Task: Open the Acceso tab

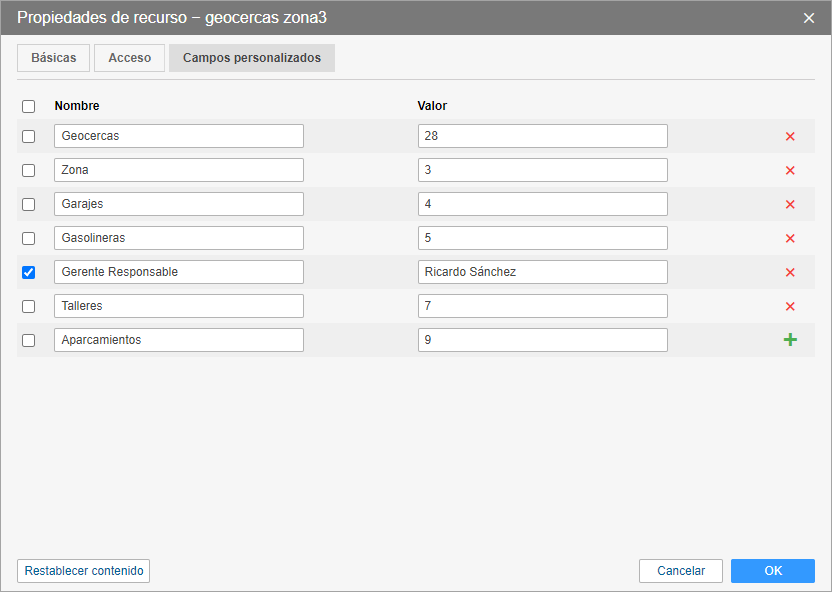Action: (130, 58)
